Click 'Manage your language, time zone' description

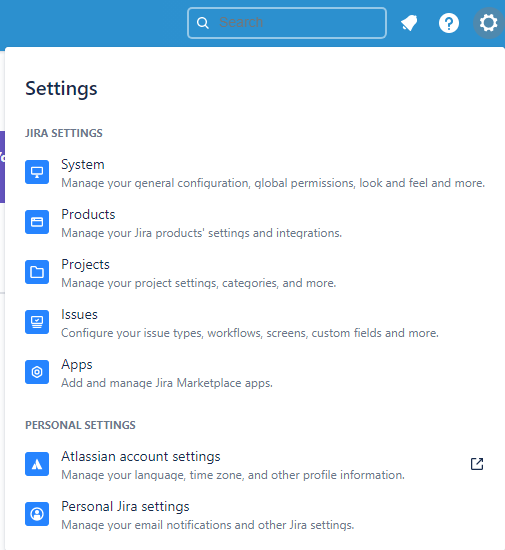point(233,475)
